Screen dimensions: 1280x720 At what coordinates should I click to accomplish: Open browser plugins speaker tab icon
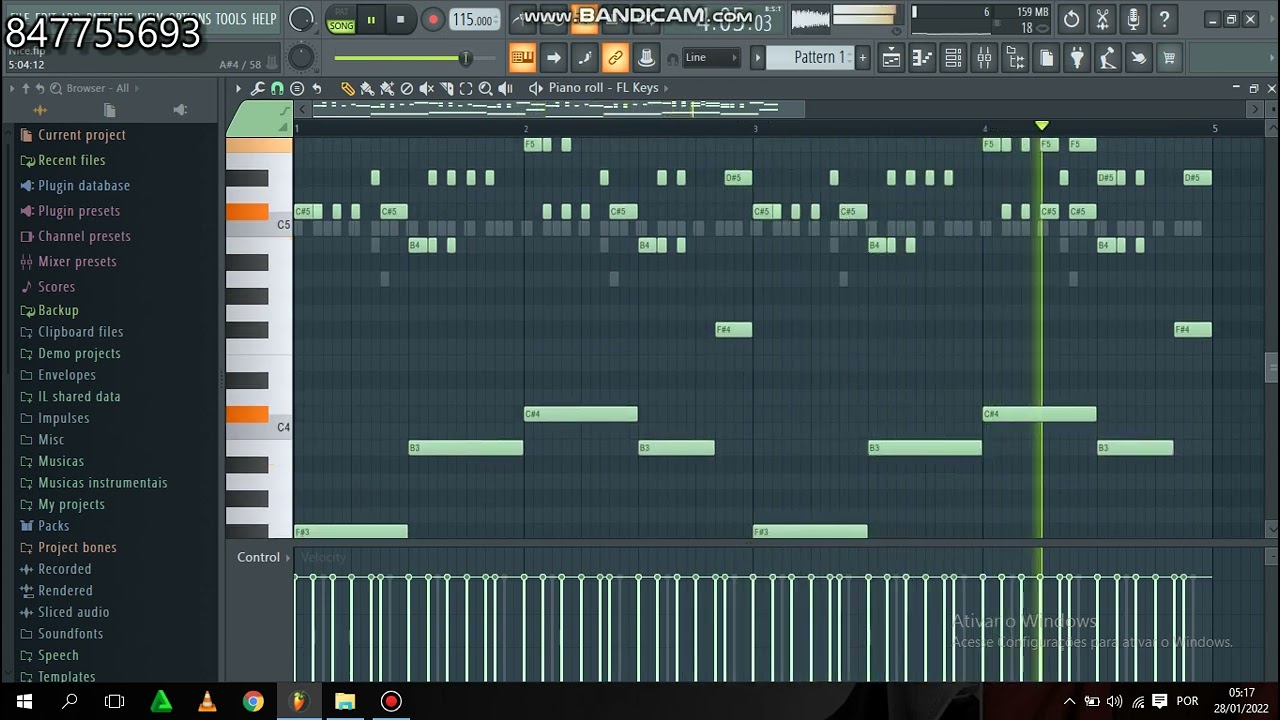180,110
